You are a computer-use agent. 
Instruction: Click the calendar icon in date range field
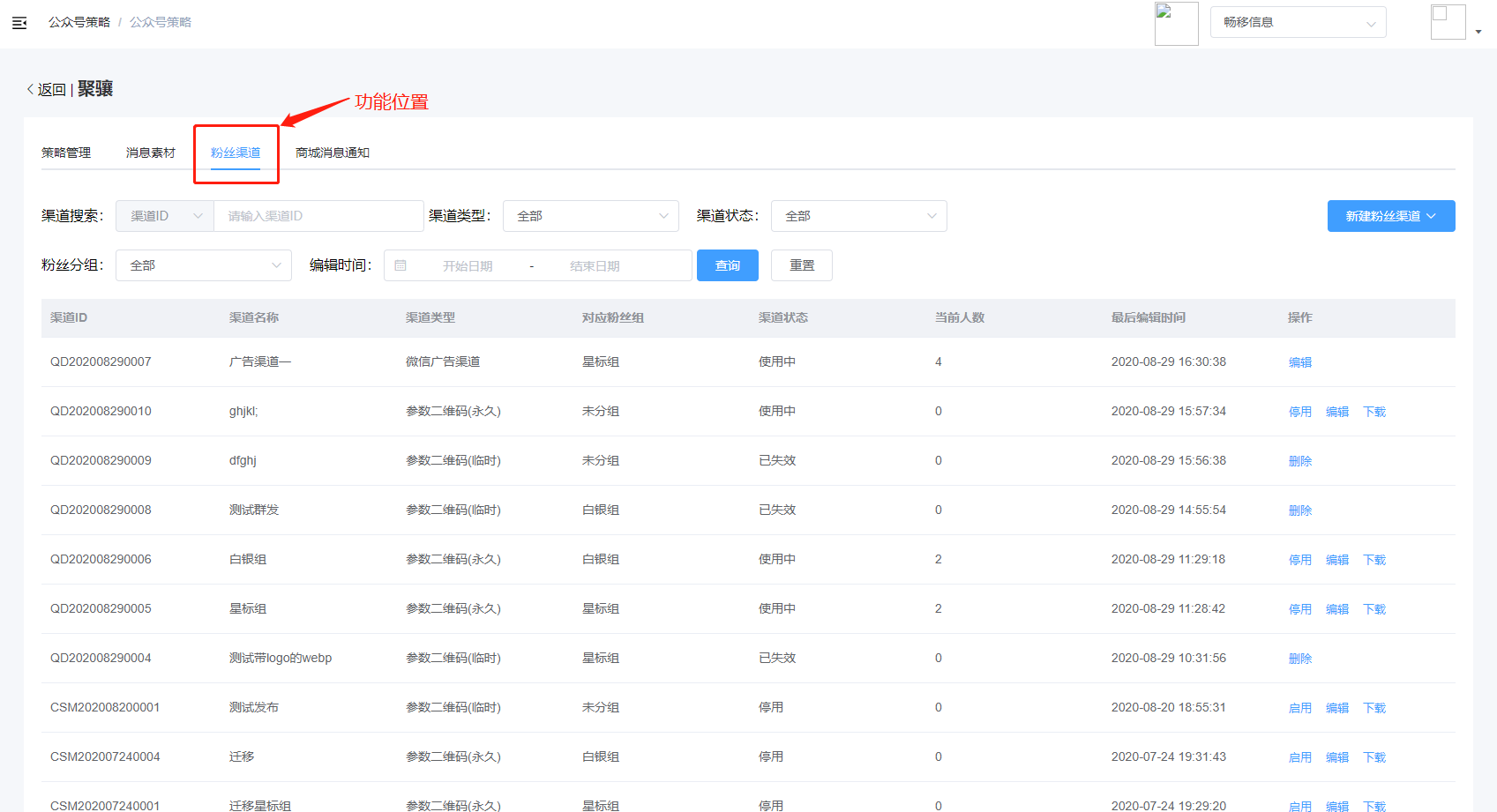(x=400, y=265)
